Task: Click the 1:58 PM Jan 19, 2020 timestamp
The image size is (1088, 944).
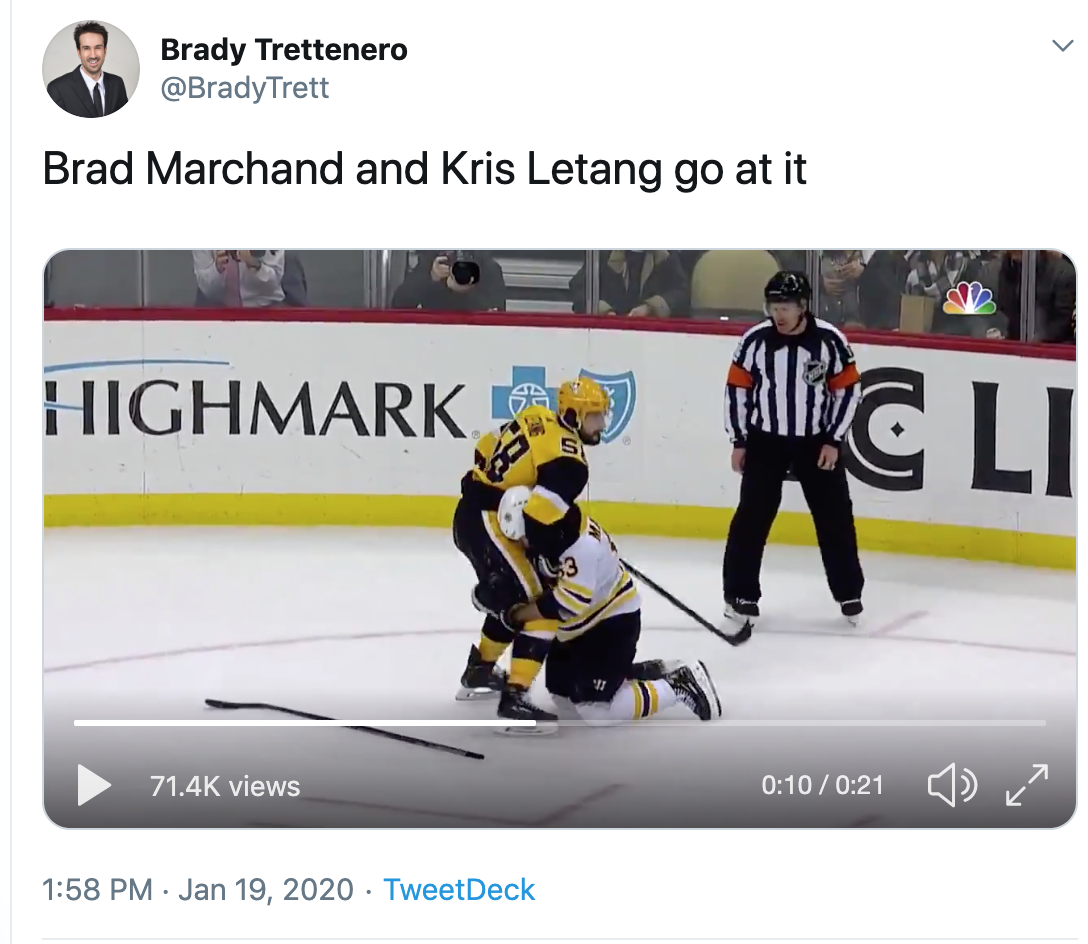Action: click(198, 890)
